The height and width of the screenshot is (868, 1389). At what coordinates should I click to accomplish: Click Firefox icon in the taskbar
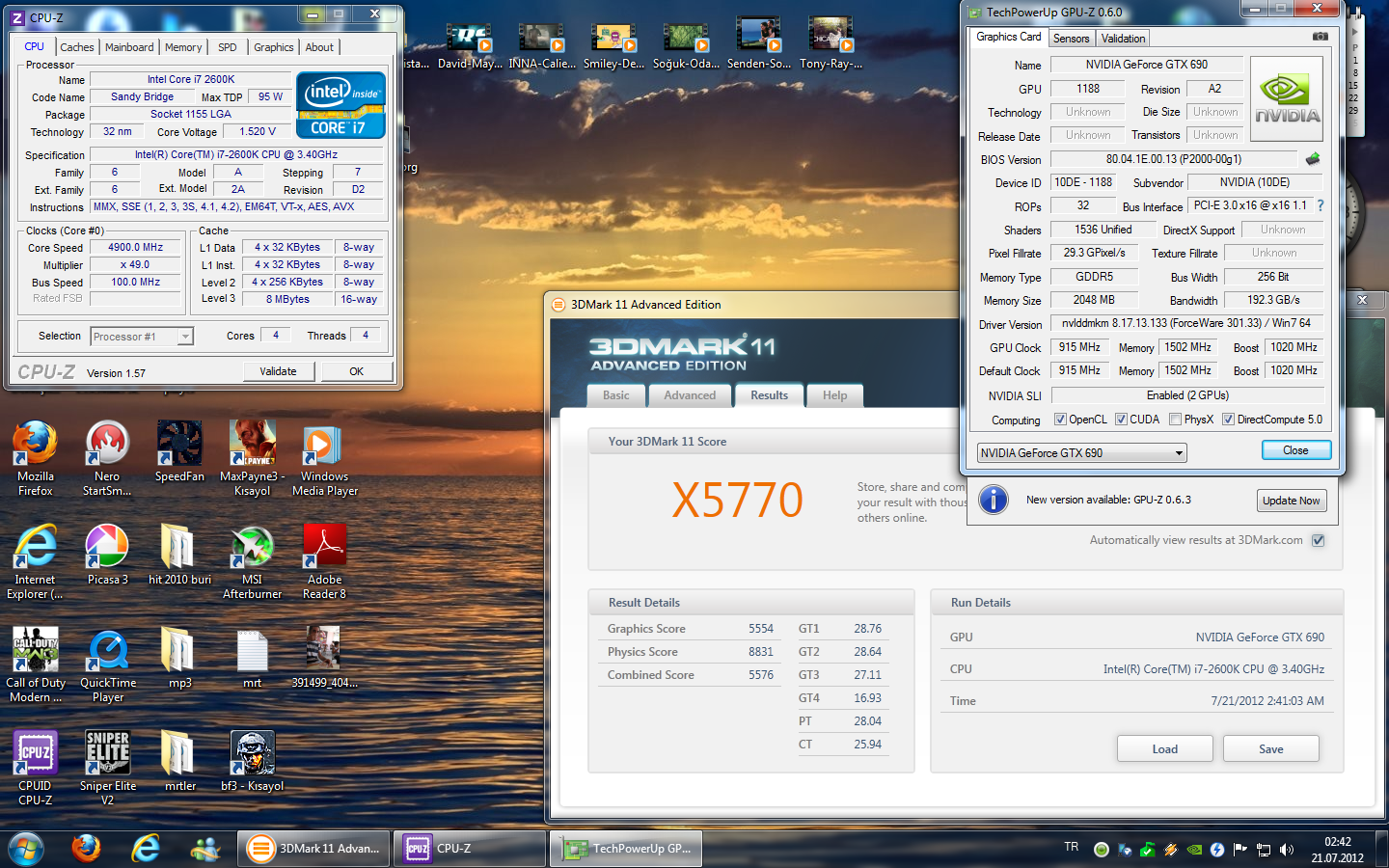pos(86,848)
